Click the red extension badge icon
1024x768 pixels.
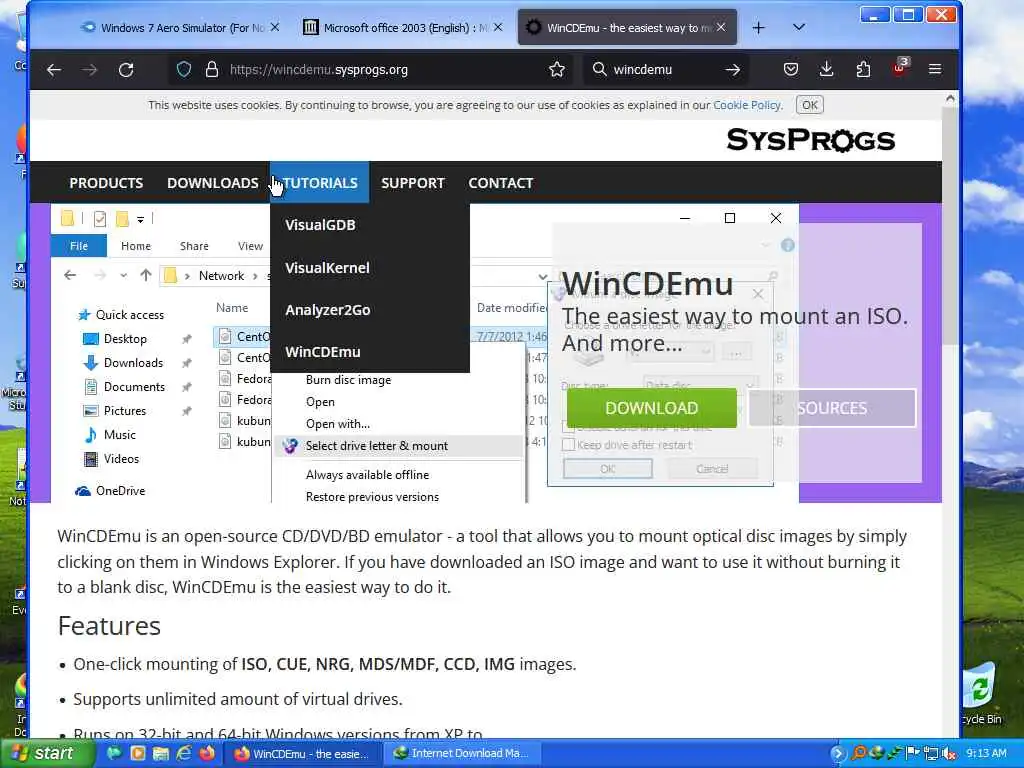[899, 68]
